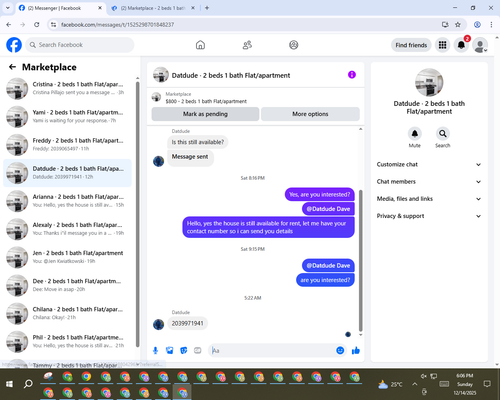Open the Groups icon in top navigation
Viewport: 500px width, 400px height.
pyautogui.click(x=294, y=45)
